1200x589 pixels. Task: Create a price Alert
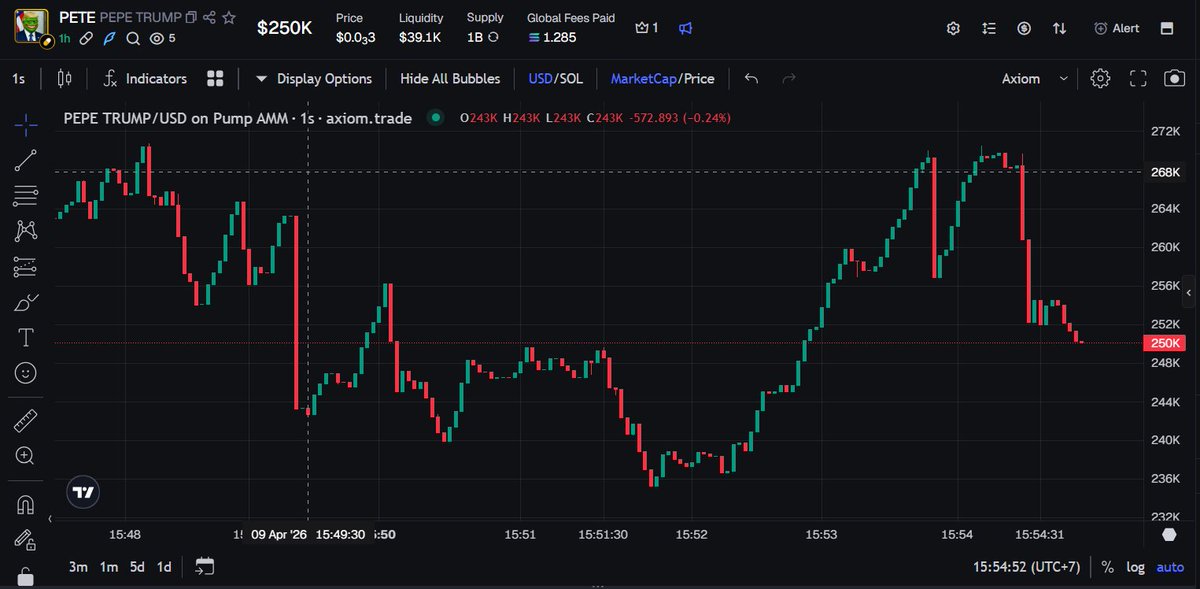tap(1116, 28)
